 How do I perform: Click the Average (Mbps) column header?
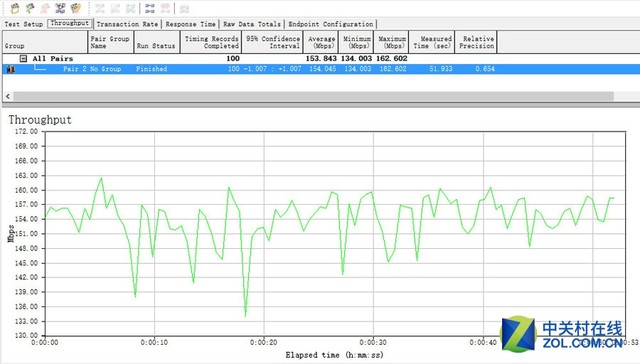(321, 42)
